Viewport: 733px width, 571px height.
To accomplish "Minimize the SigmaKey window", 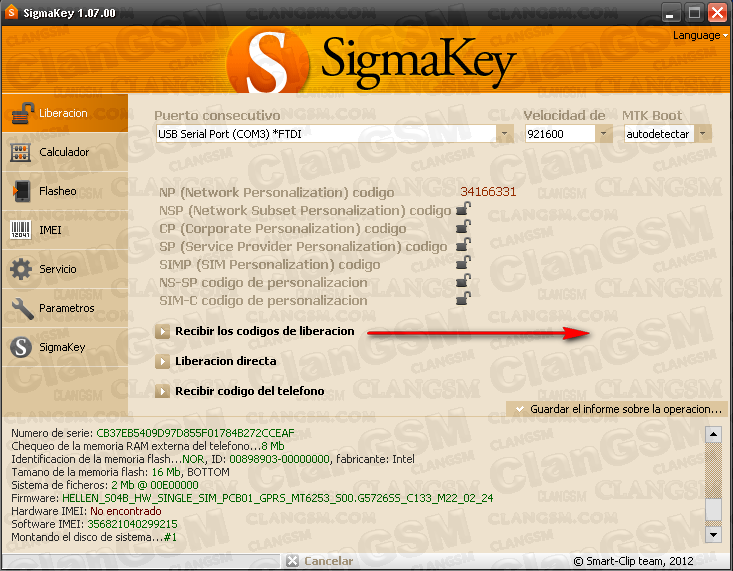I will pyautogui.click(x=670, y=13).
